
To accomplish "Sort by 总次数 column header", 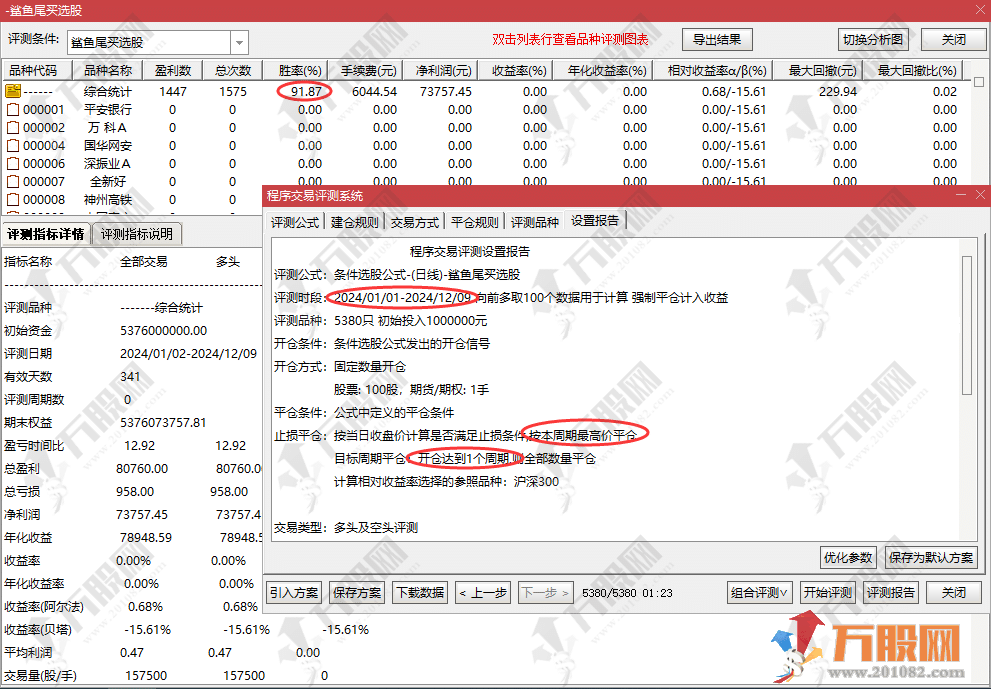I will coord(233,70).
